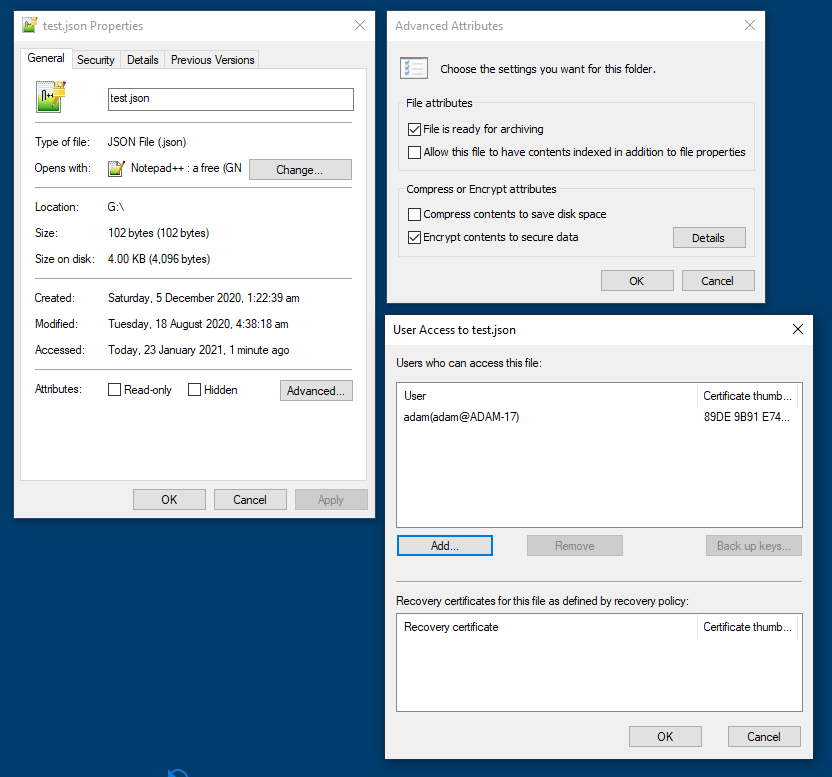Open the Details tab in Properties
Viewport: 832px width, 777px height.
pyautogui.click(x=143, y=60)
